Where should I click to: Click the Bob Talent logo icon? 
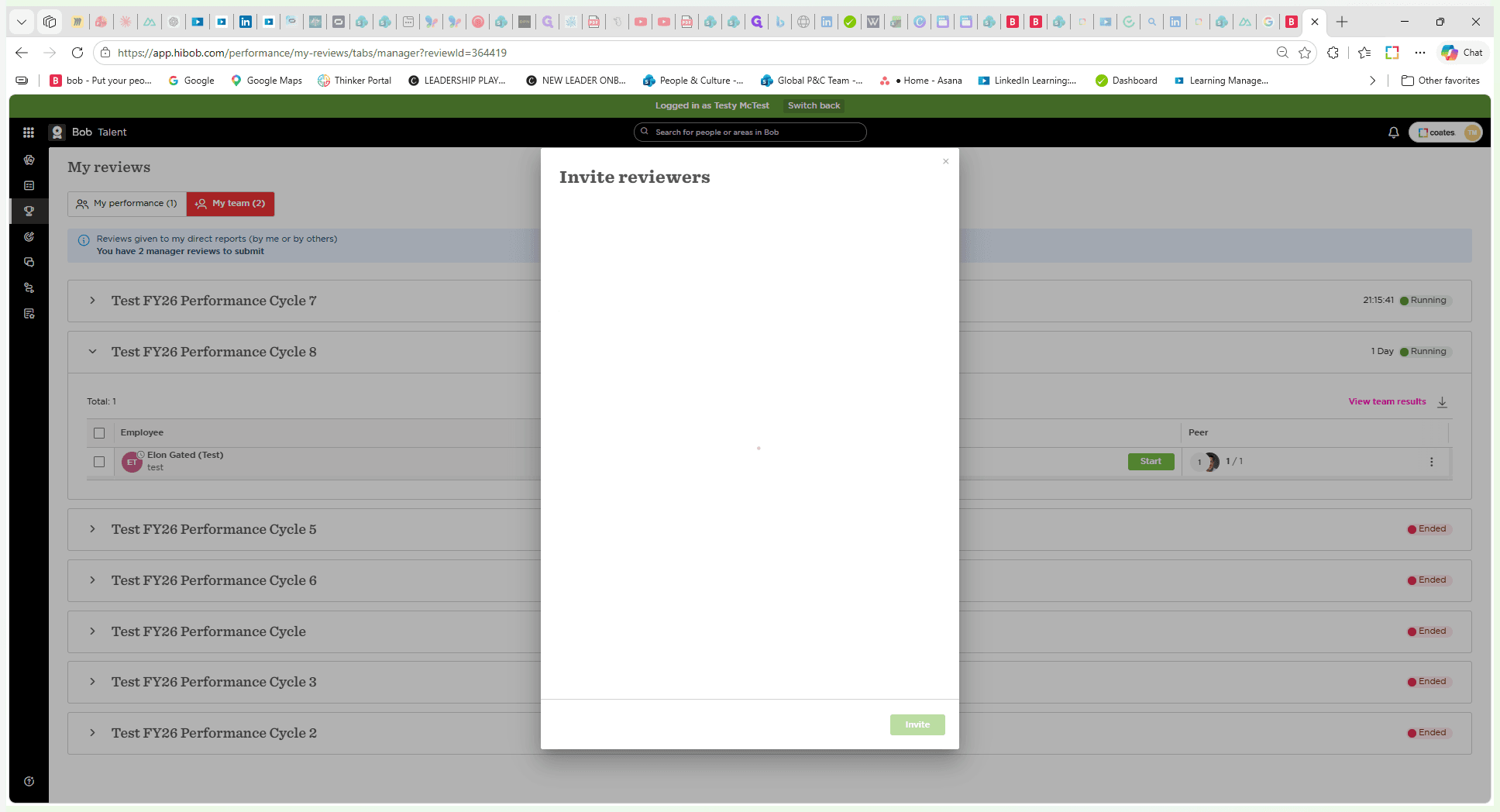click(x=57, y=132)
